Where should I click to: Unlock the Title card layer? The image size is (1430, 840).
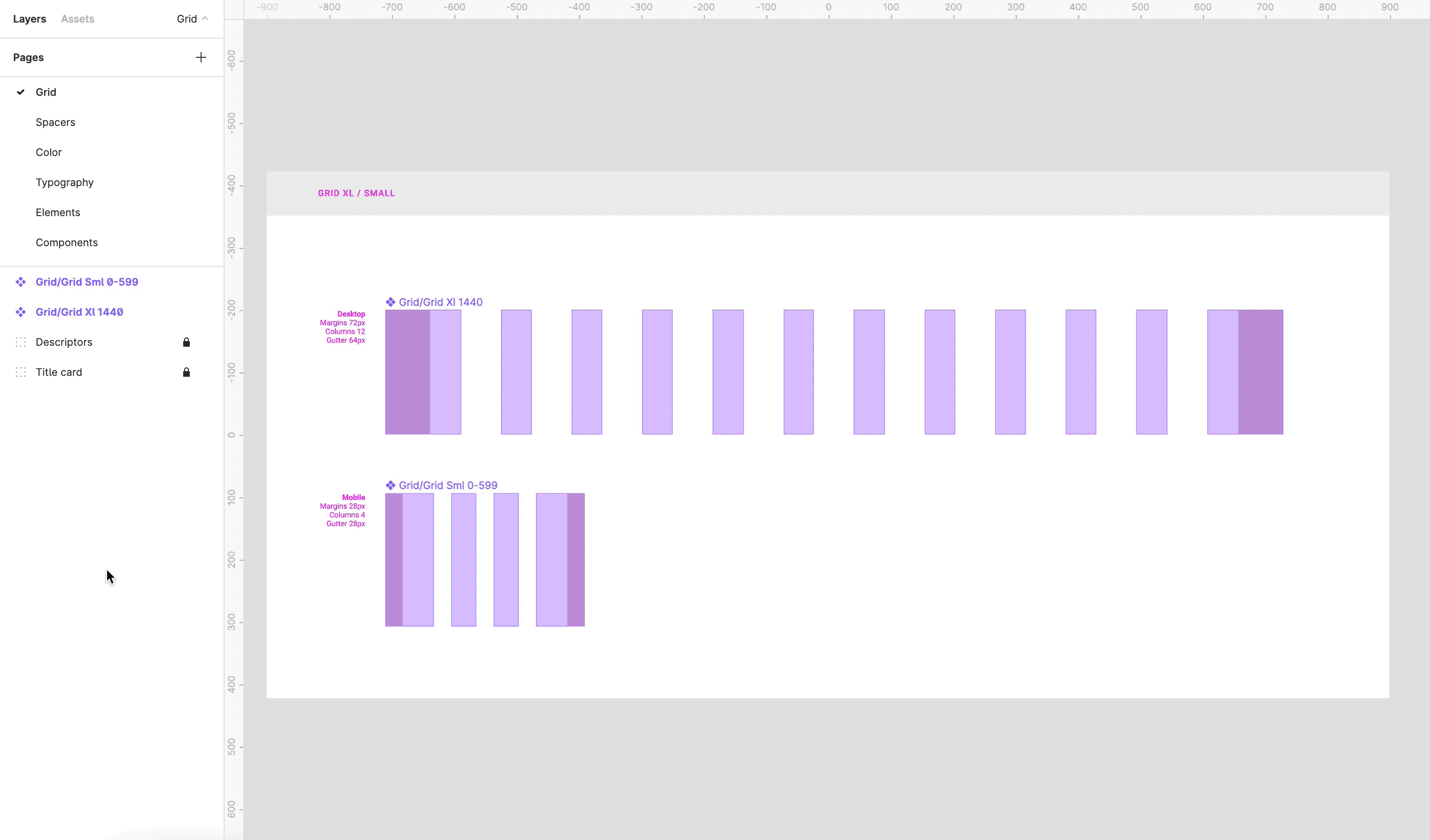point(186,373)
